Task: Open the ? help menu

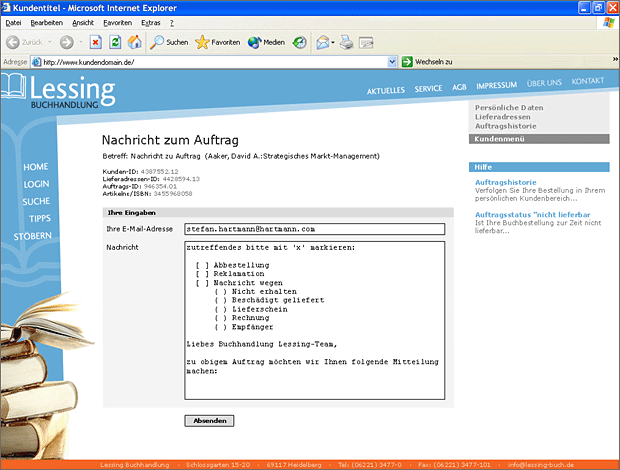Action: click(172, 23)
